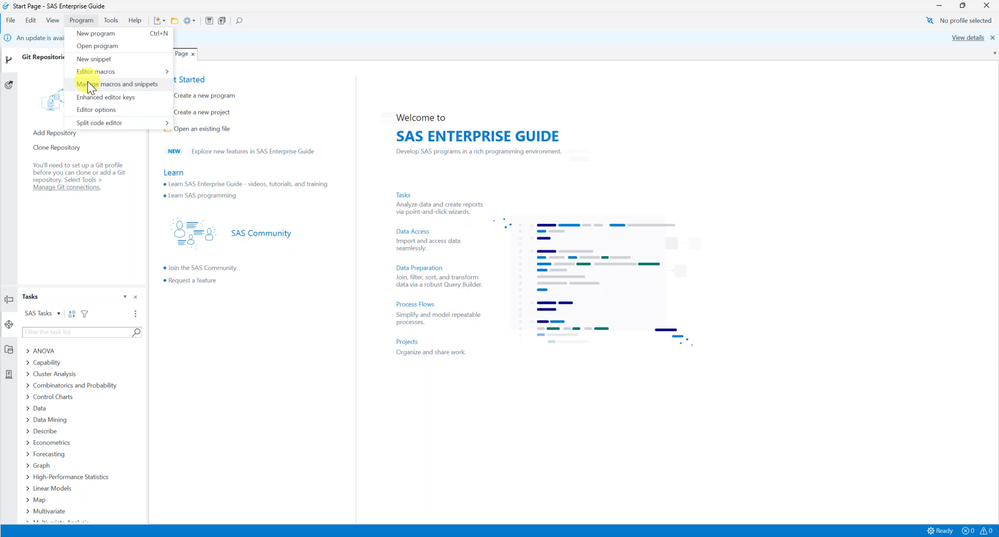Choose Enhanced editor keys entry
Viewport: 999px width, 537px height.
point(119,97)
